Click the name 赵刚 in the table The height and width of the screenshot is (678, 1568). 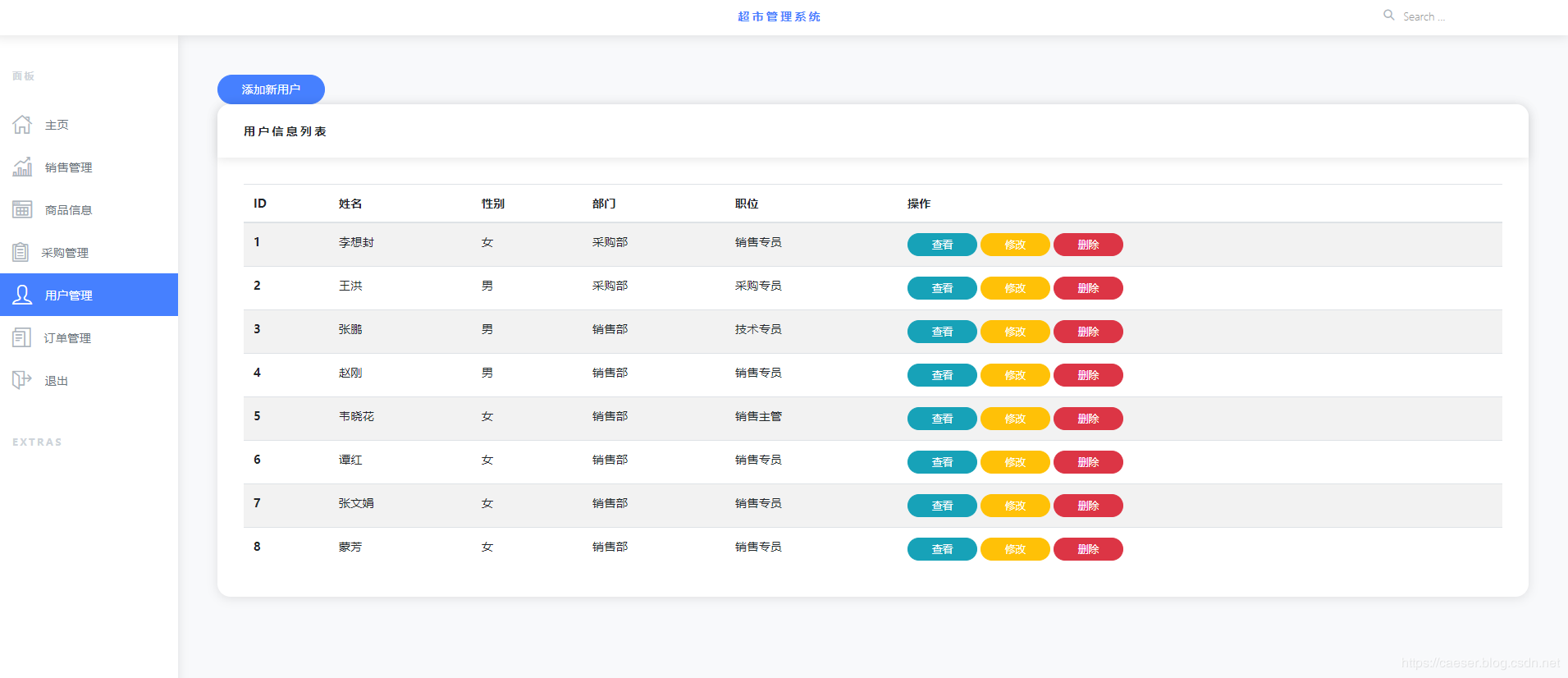coord(350,373)
